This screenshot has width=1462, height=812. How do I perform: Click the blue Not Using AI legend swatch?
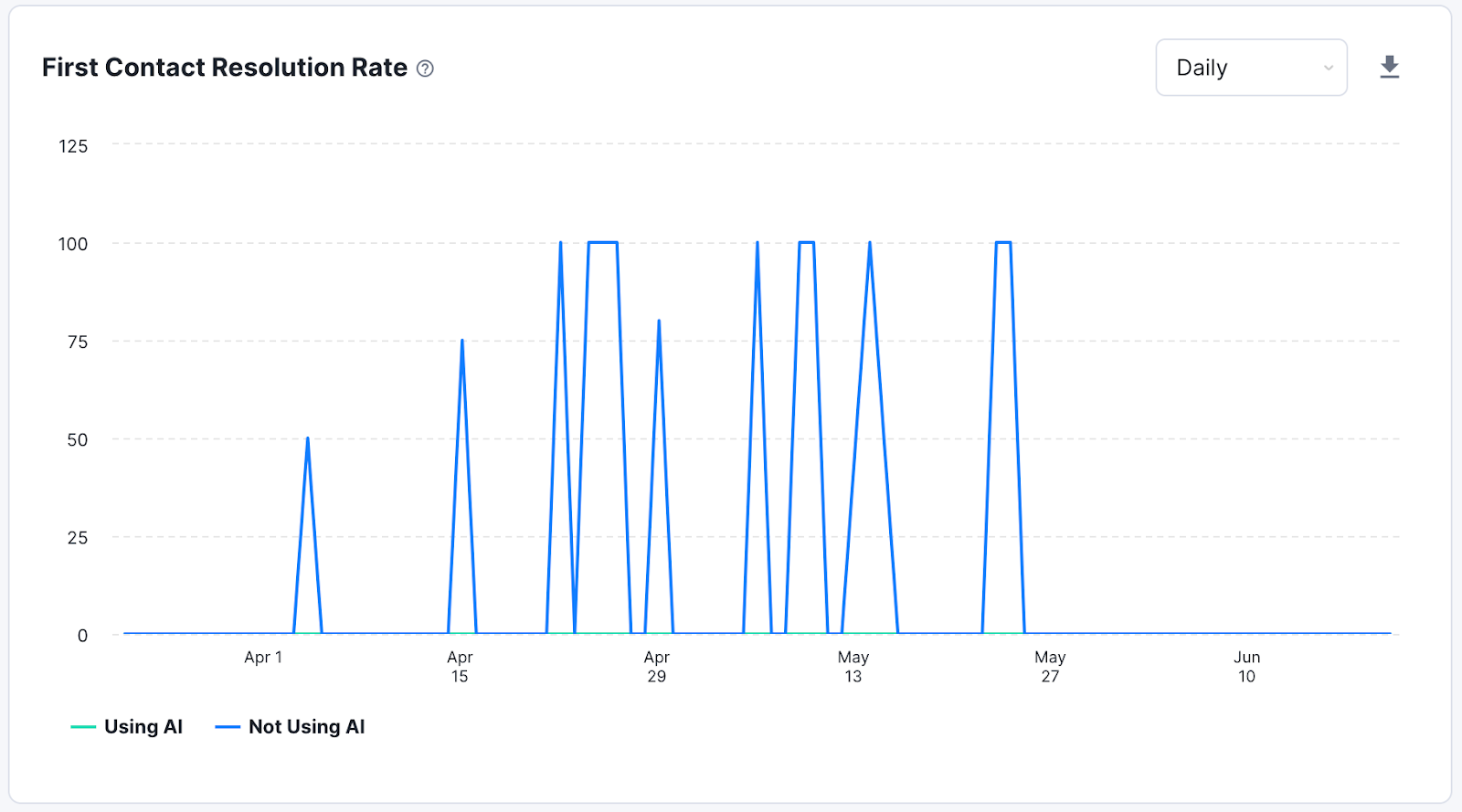pyautogui.click(x=228, y=727)
